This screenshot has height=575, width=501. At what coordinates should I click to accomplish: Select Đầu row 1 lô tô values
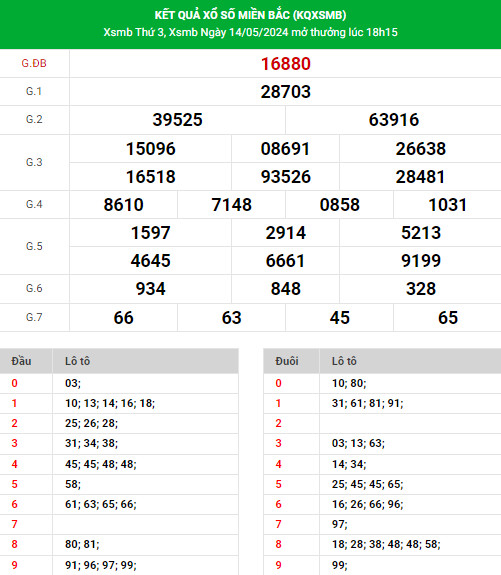click(x=110, y=403)
